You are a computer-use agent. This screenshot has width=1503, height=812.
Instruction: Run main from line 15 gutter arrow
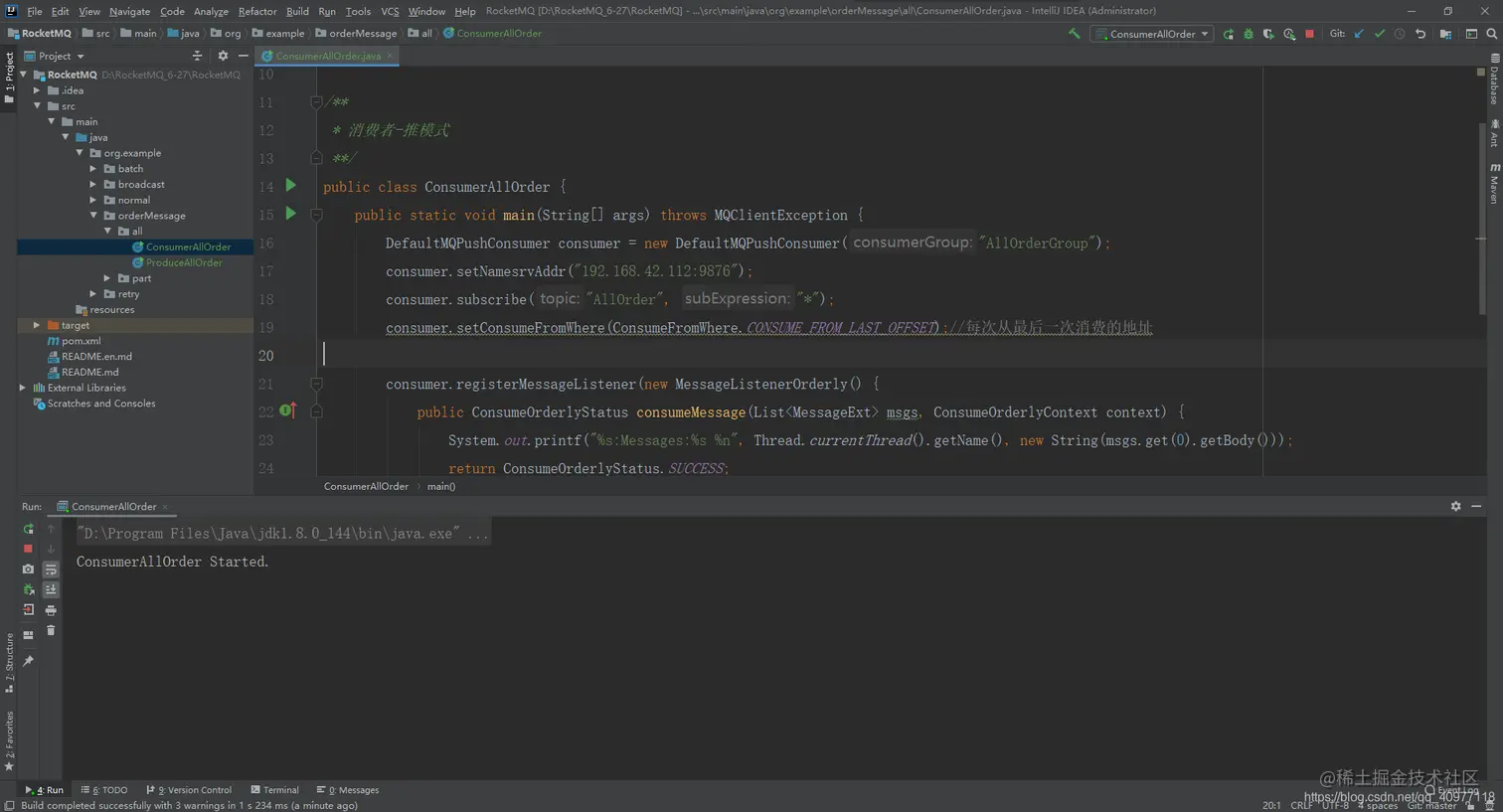(291, 213)
